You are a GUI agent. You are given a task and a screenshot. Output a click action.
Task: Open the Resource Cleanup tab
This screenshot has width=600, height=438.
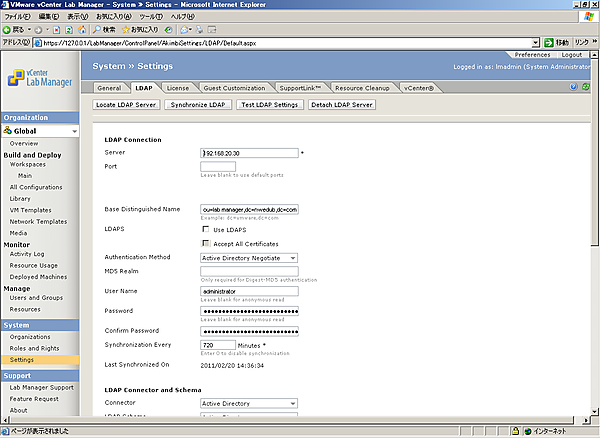362,87
